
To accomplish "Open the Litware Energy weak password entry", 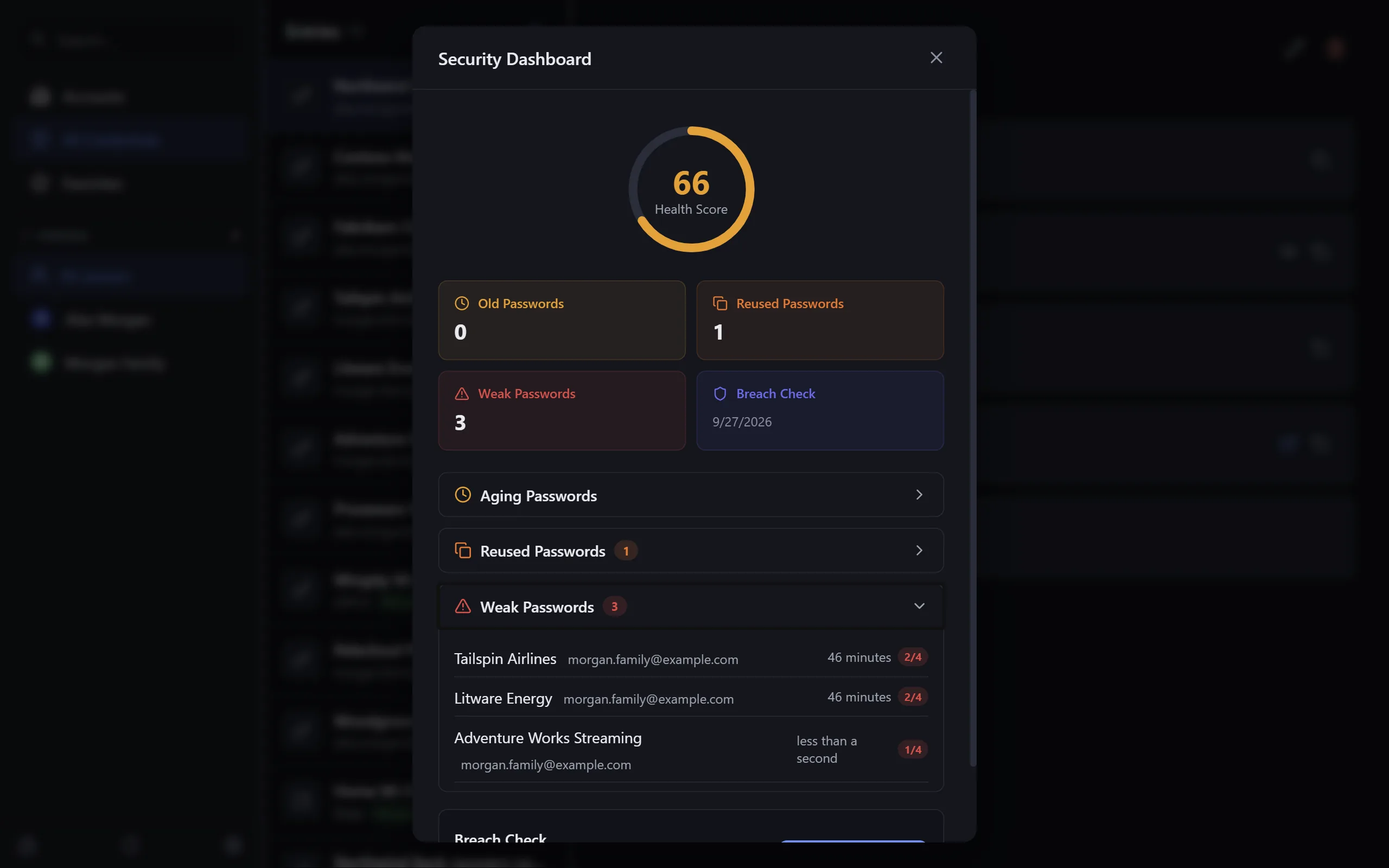I will [x=691, y=698].
